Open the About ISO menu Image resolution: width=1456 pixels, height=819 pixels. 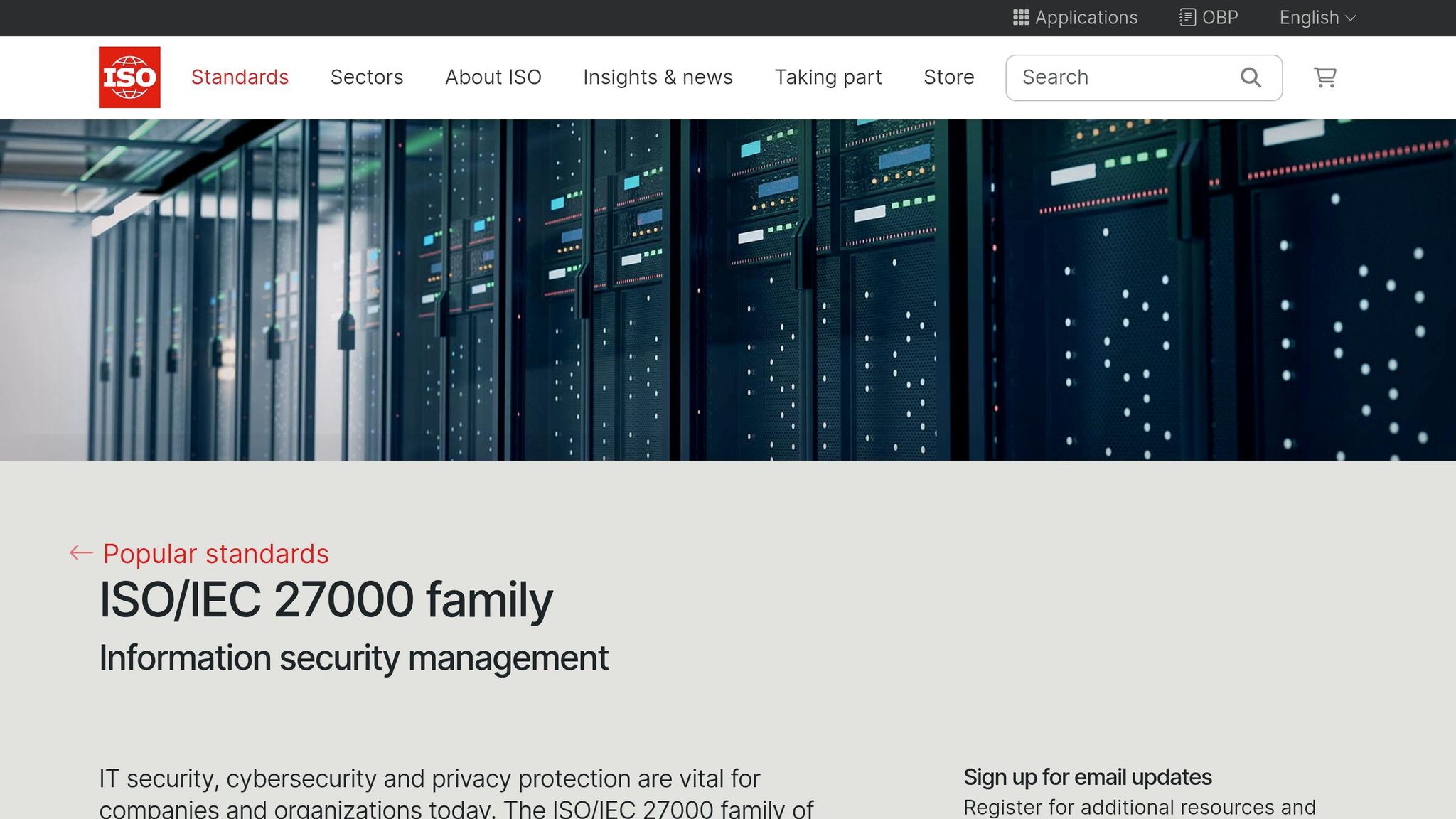(x=493, y=77)
